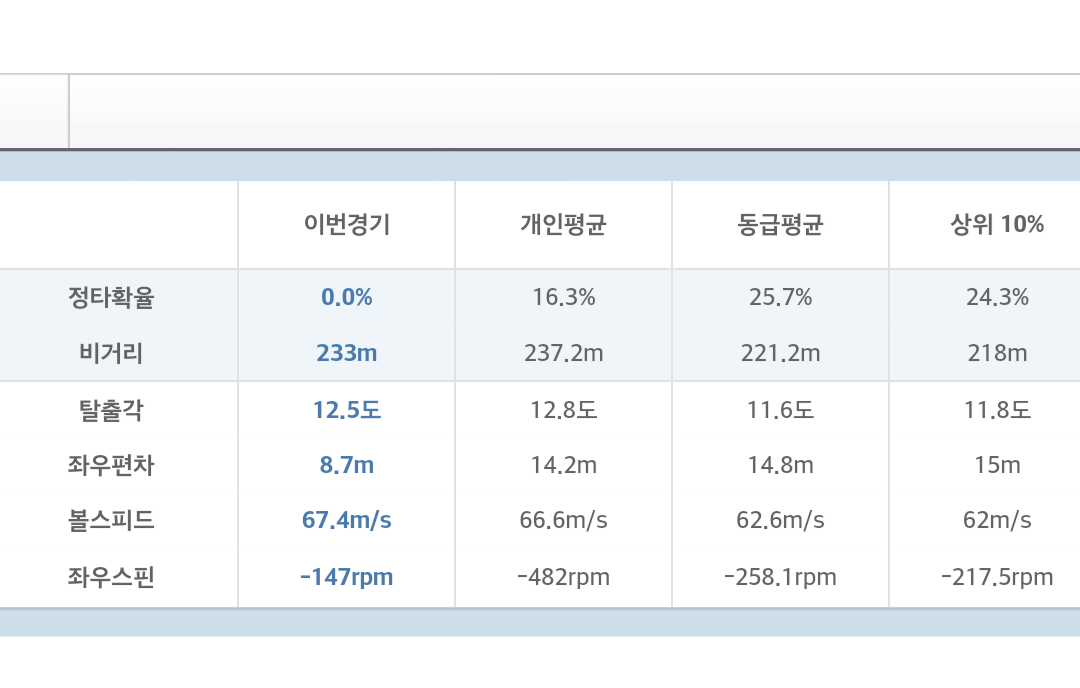Screen dimensions: 1080x688
Task: Select the 좌우편차 row label
Action: (111, 465)
